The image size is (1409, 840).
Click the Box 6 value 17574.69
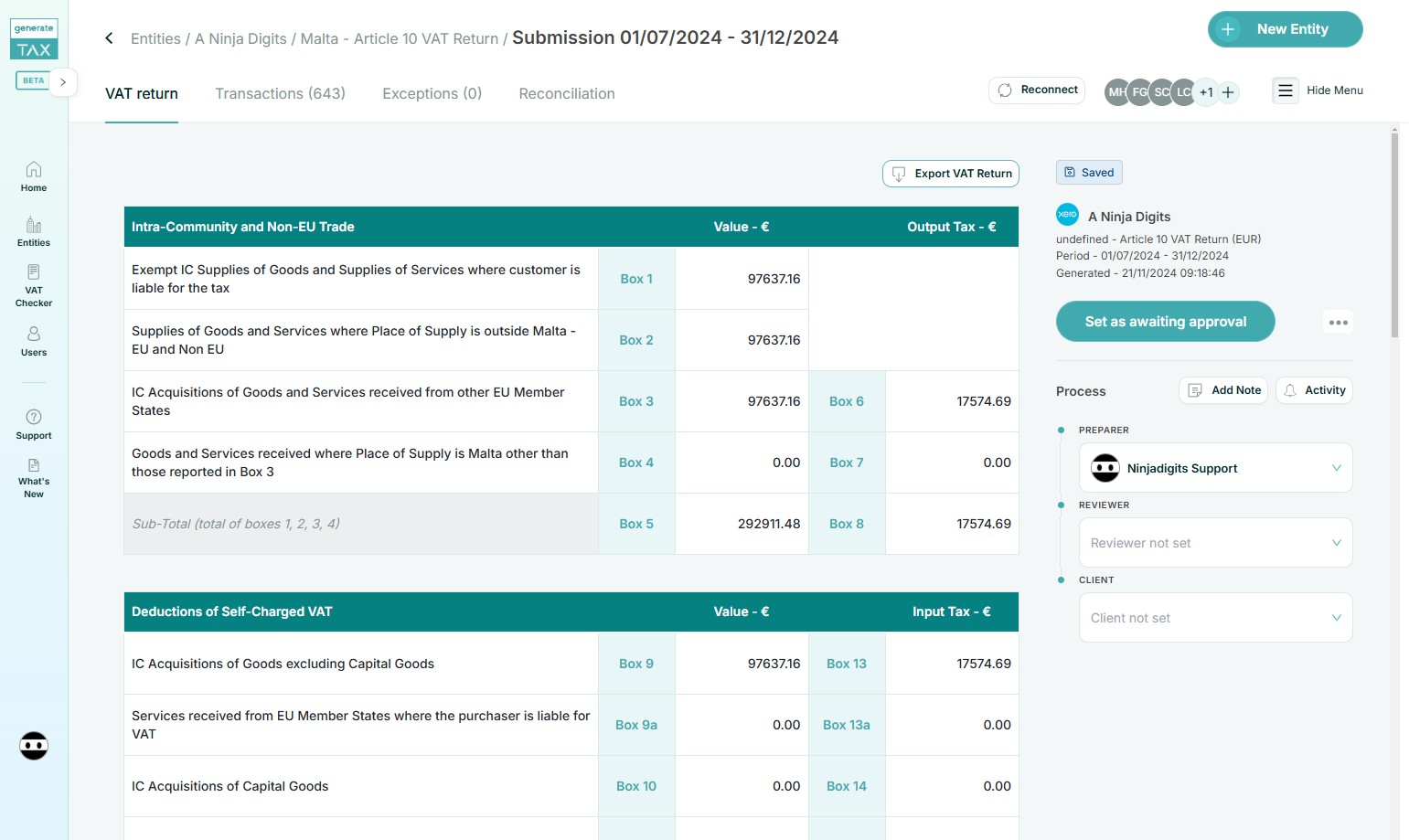coord(984,401)
